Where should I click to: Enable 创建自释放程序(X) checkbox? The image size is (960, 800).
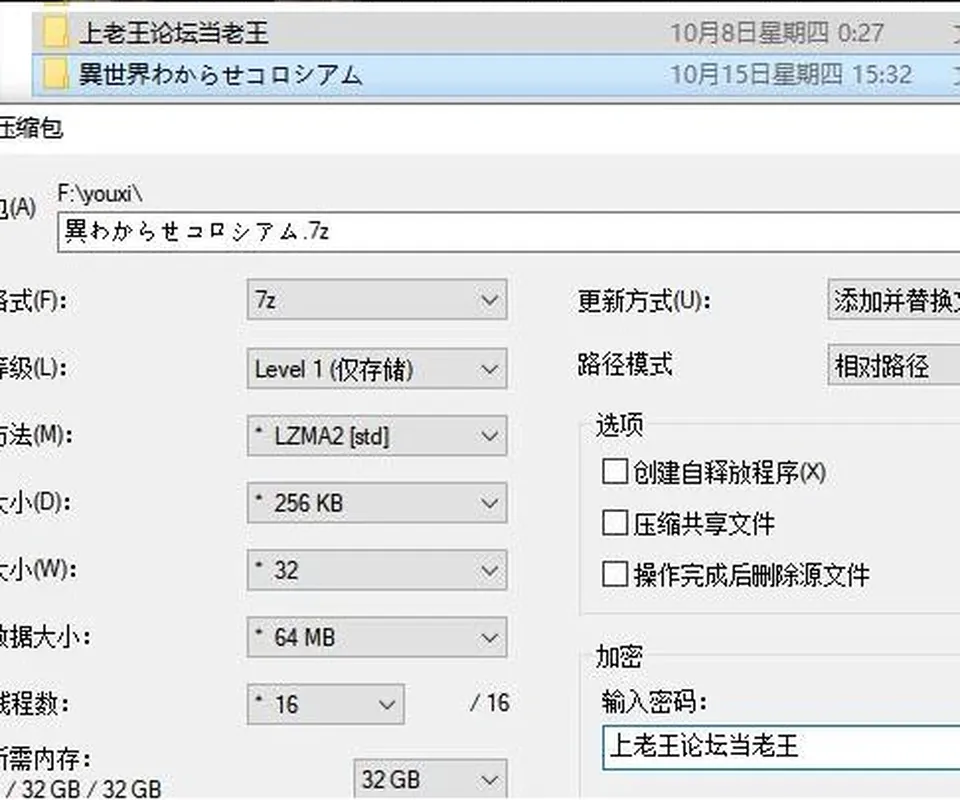(615, 472)
